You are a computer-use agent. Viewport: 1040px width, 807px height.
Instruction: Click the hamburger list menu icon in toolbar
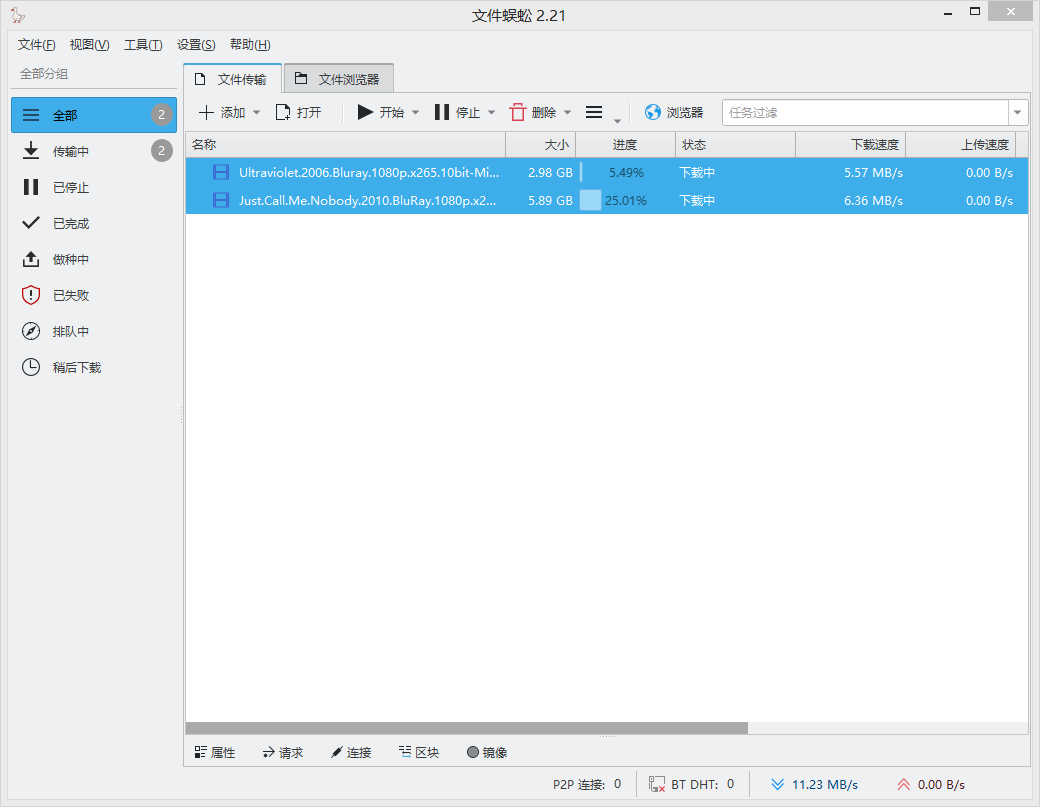pyautogui.click(x=594, y=112)
